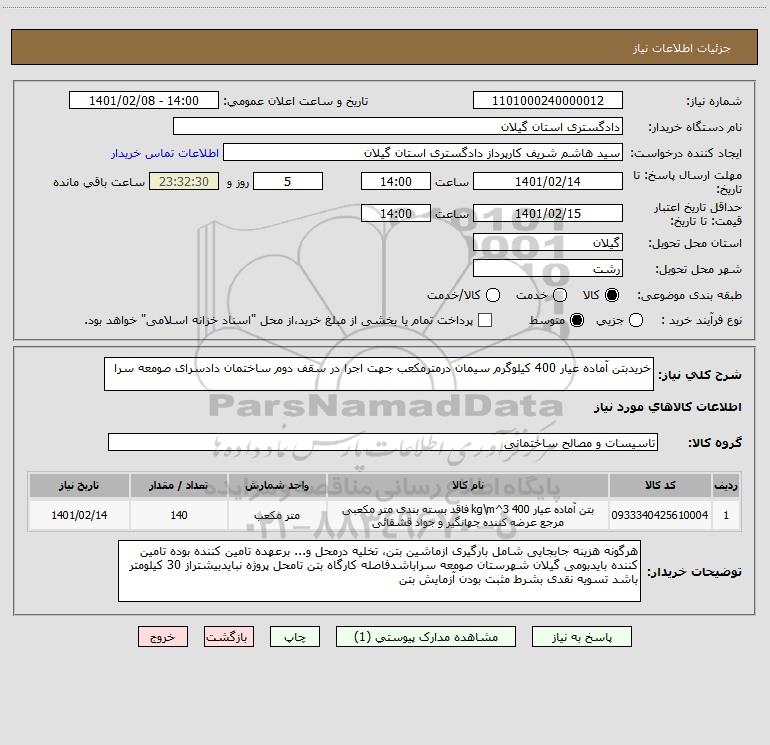Click the general description text box

click(379, 374)
